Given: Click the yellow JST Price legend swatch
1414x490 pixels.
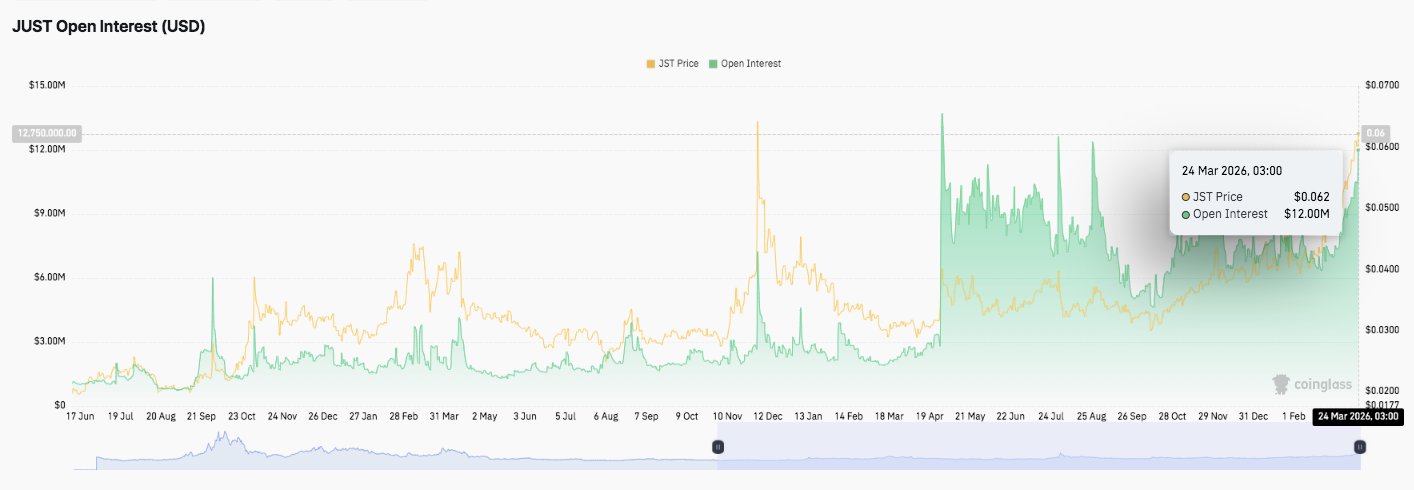Looking at the screenshot, I should tap(651, 63).
